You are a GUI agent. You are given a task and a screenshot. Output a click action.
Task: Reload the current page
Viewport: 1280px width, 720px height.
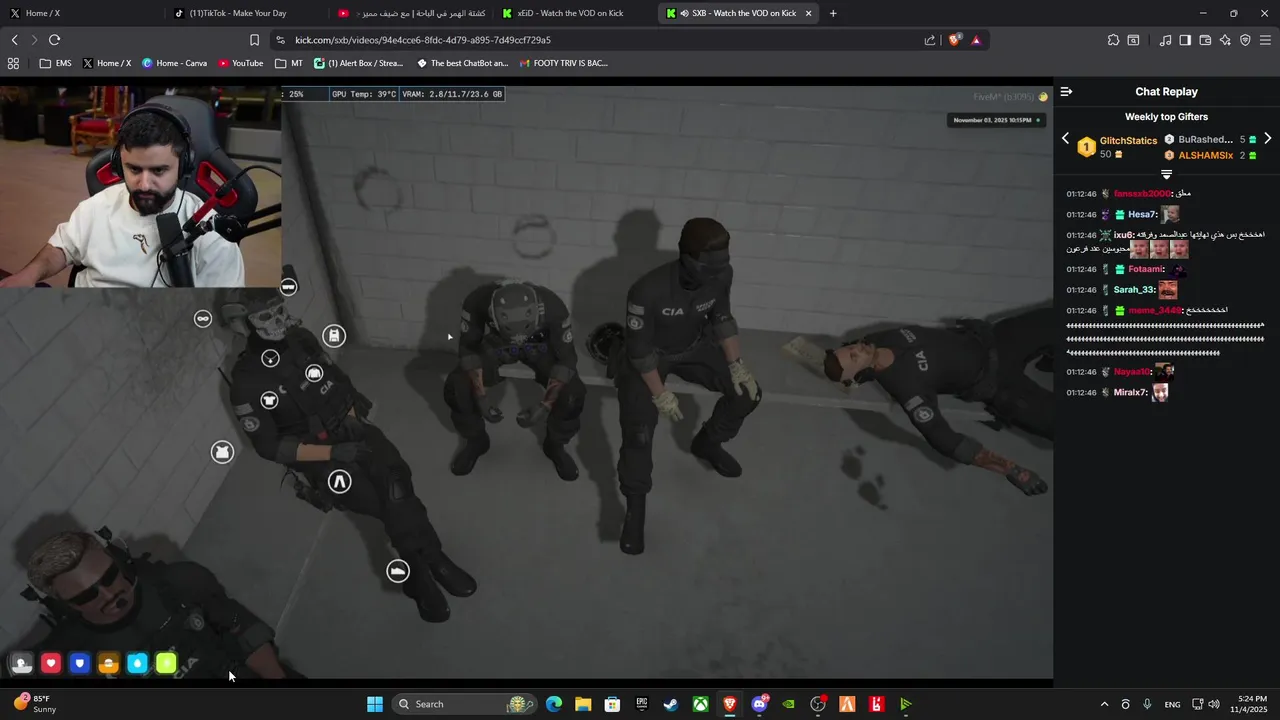54,40
